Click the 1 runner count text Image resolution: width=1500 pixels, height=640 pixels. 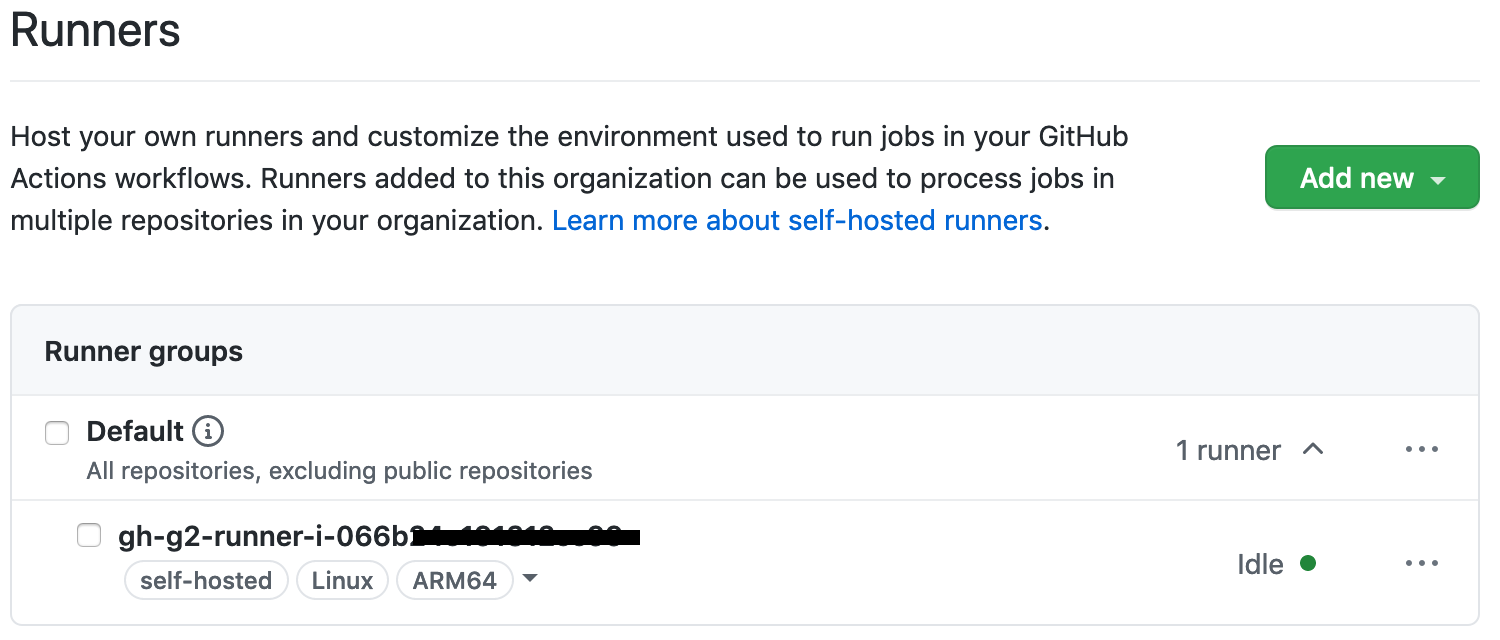[x=1228, y=451]
